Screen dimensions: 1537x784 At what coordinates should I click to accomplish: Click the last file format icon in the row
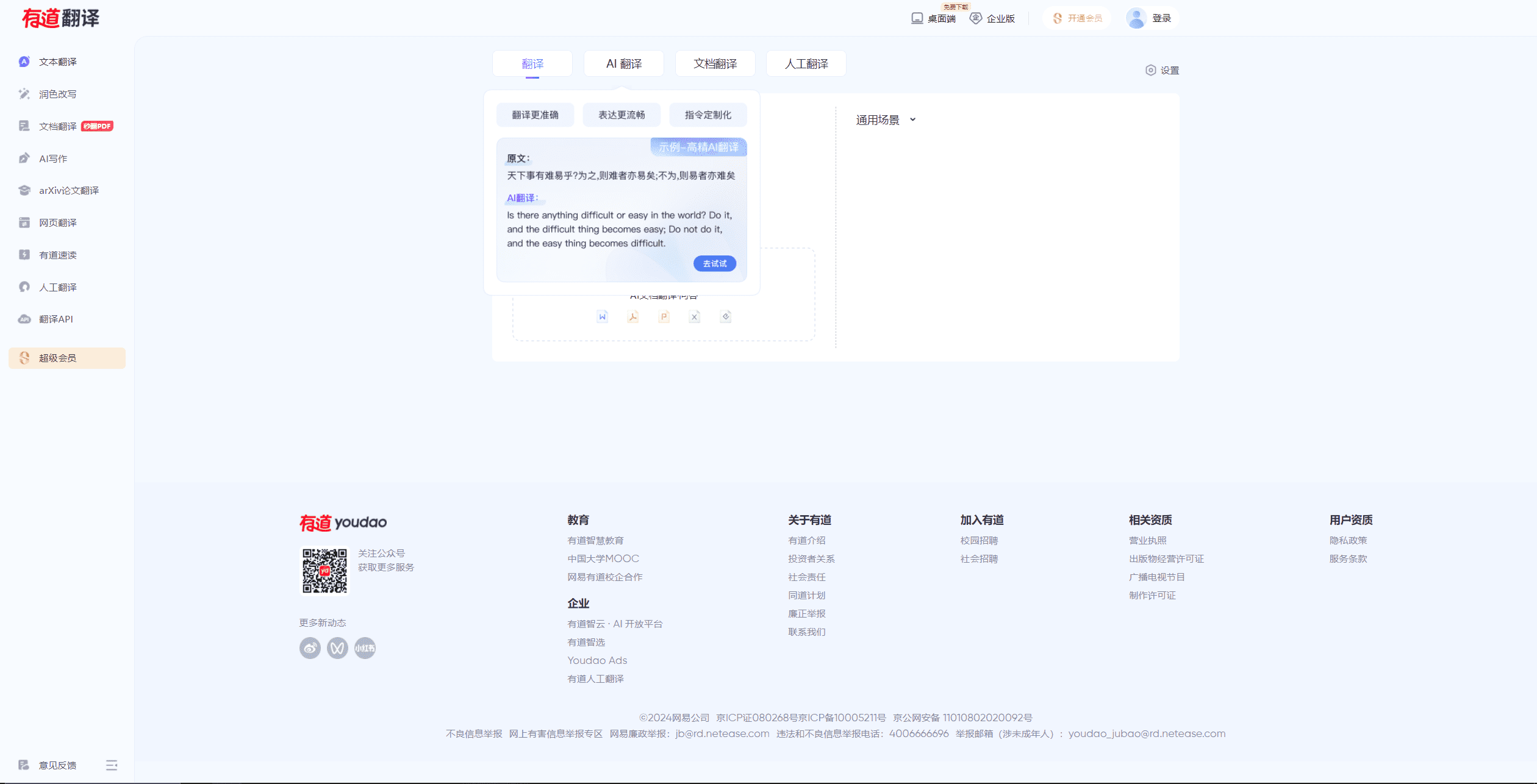[726, 316]
